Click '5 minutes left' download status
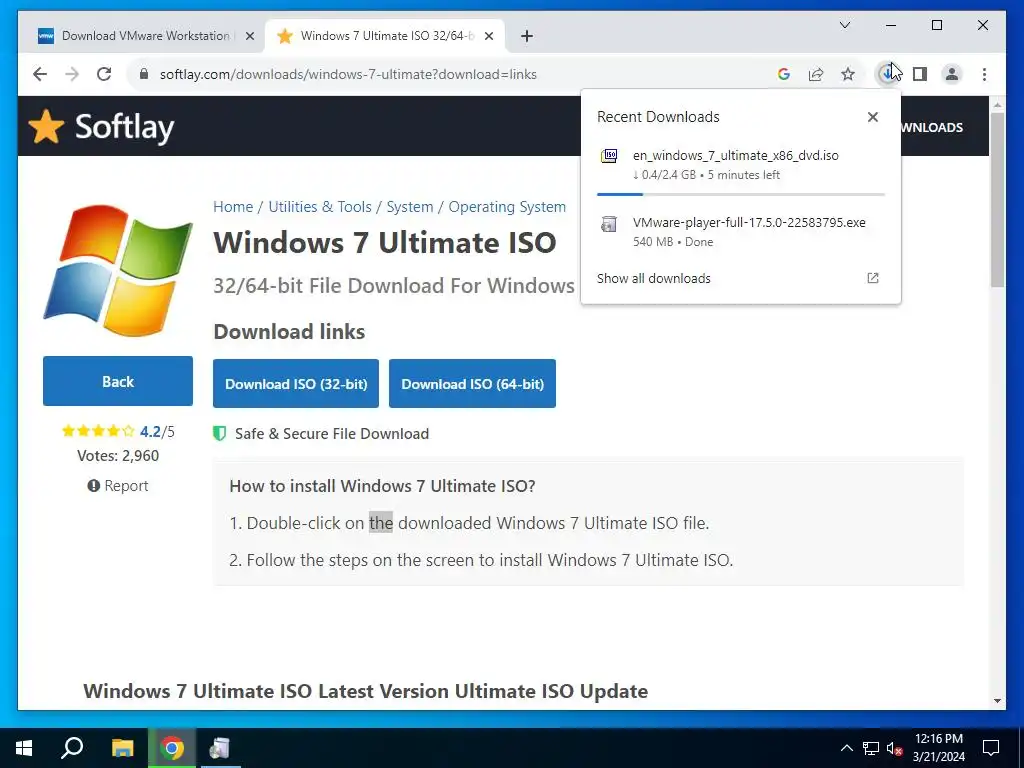This screenshot has height=768, width=1024. pos(744,175)
